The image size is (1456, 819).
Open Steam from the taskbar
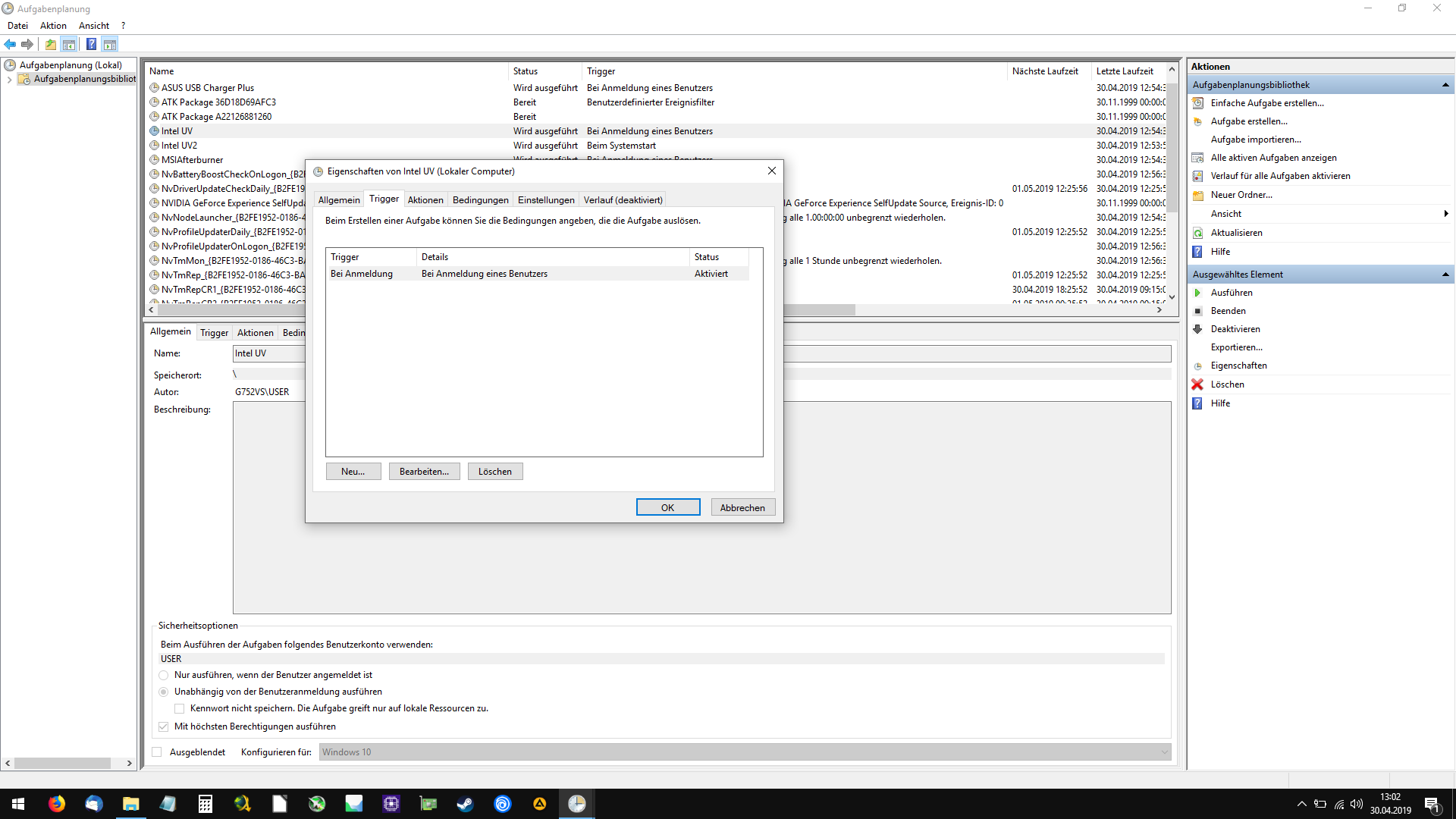coord(465,804)
